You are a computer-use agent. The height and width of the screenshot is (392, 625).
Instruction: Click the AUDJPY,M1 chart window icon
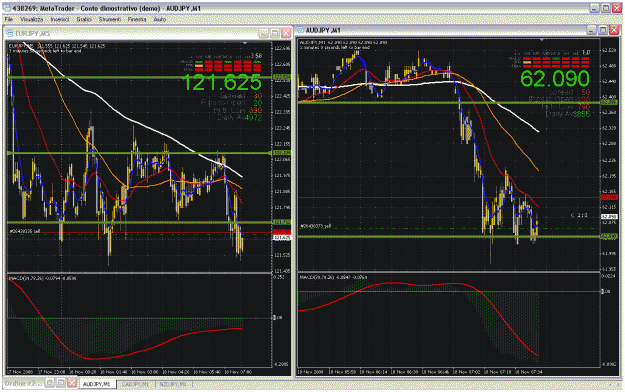(x=300, y=30)
